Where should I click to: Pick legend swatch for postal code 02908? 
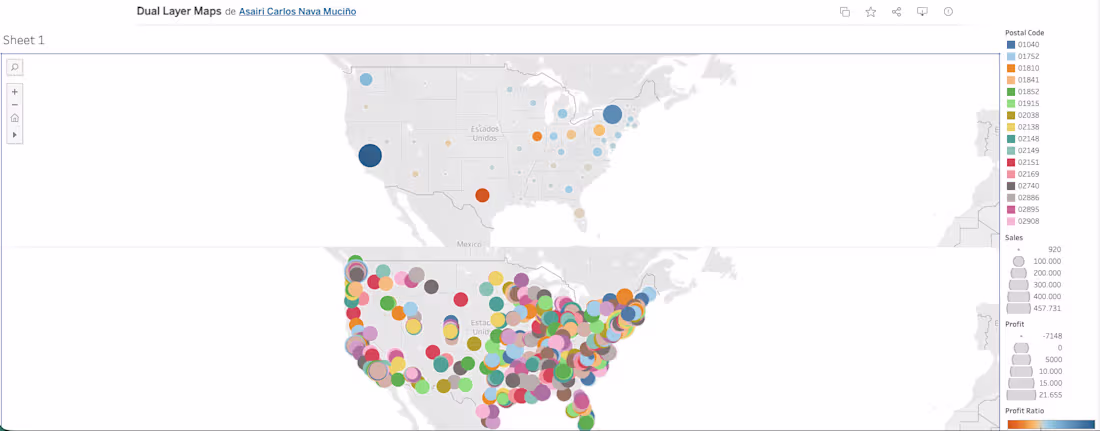coord(1011,221)
